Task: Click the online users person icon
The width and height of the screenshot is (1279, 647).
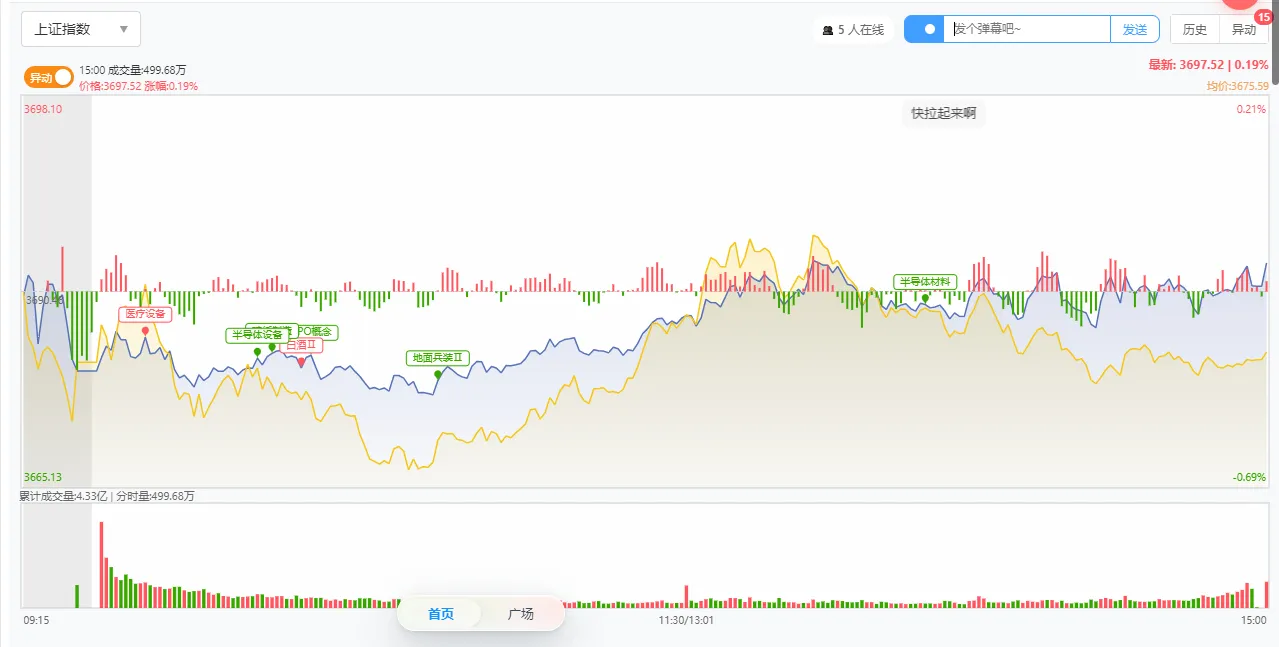Action: [828, 30]
